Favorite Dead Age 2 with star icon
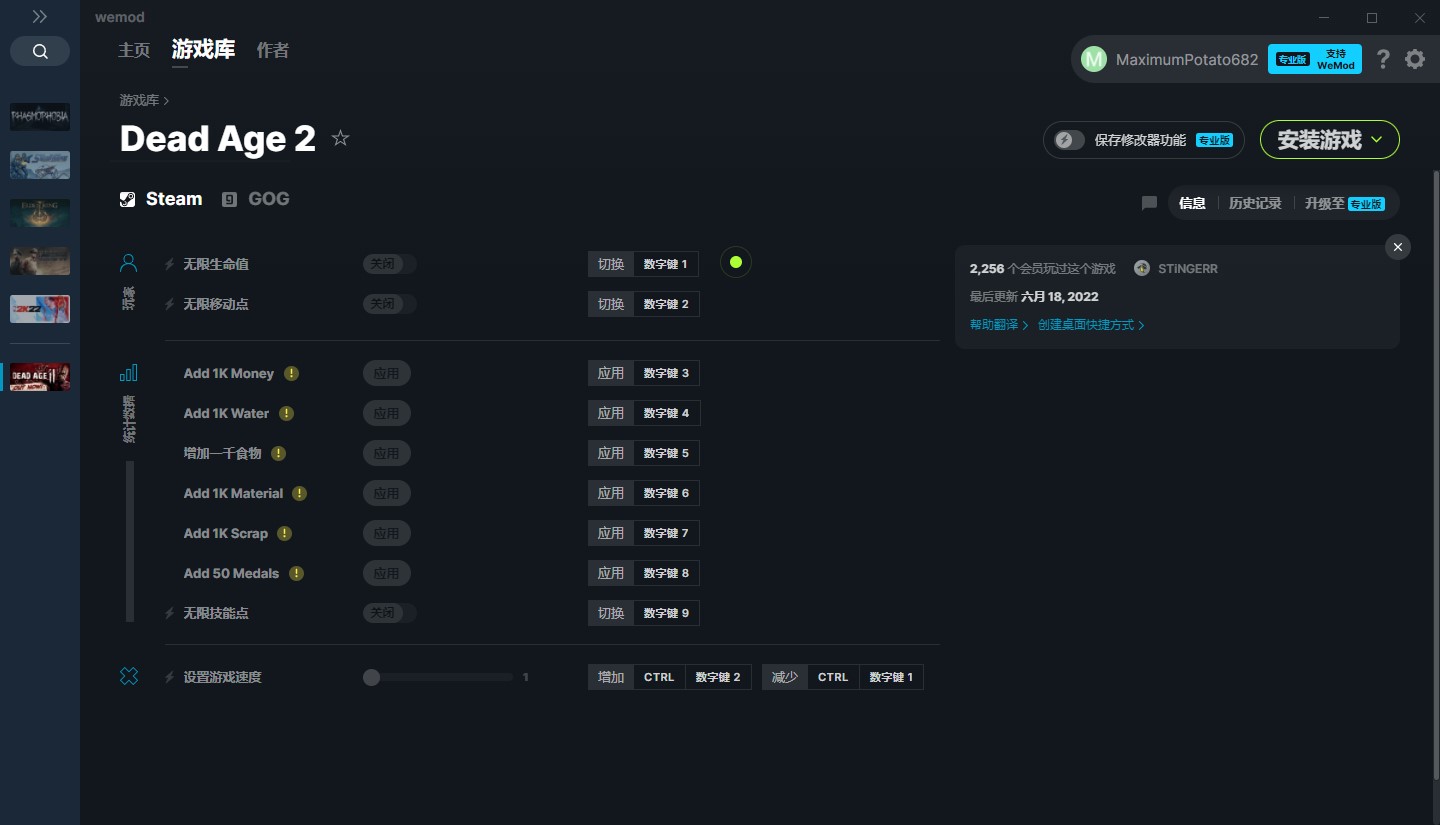The image size is (1440, 825). 340,138
